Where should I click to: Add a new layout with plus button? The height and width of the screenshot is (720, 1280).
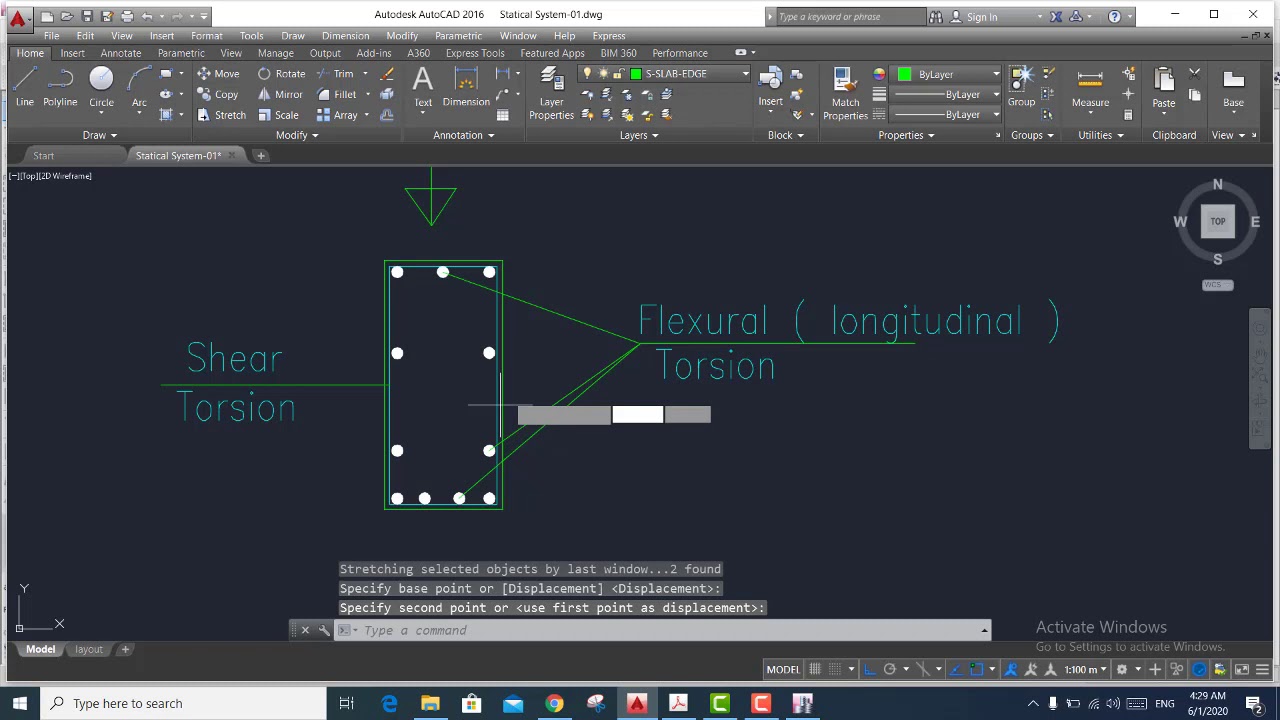(x=125, y=650)
